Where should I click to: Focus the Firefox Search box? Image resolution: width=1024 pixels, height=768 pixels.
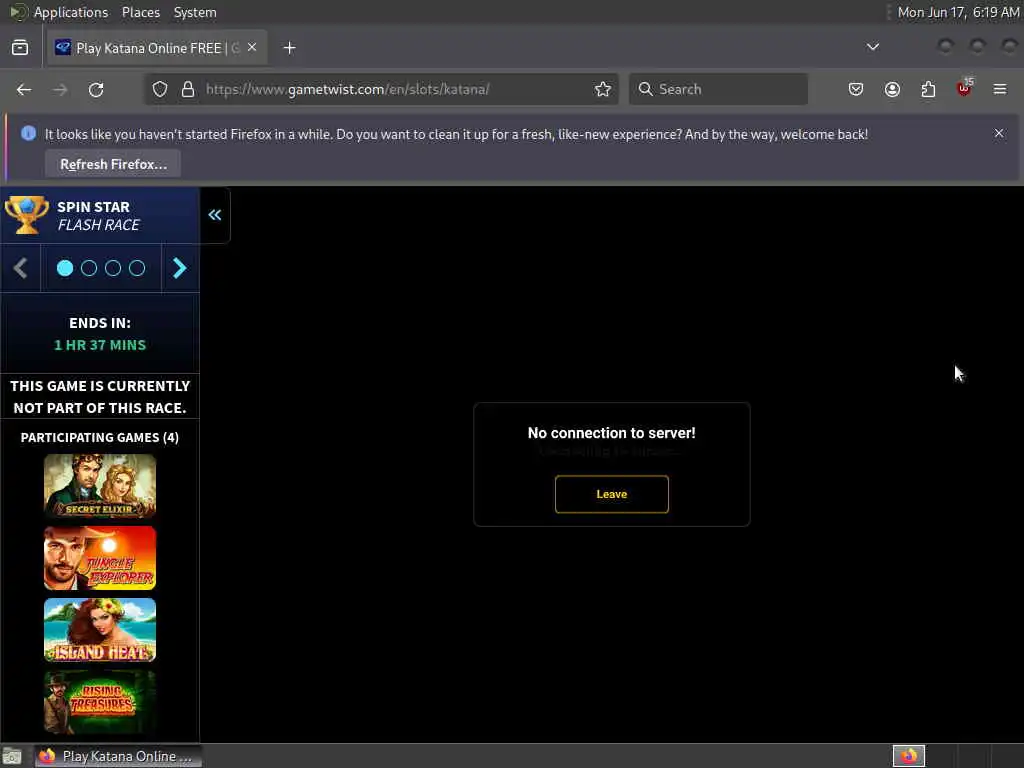pos(718,89)
